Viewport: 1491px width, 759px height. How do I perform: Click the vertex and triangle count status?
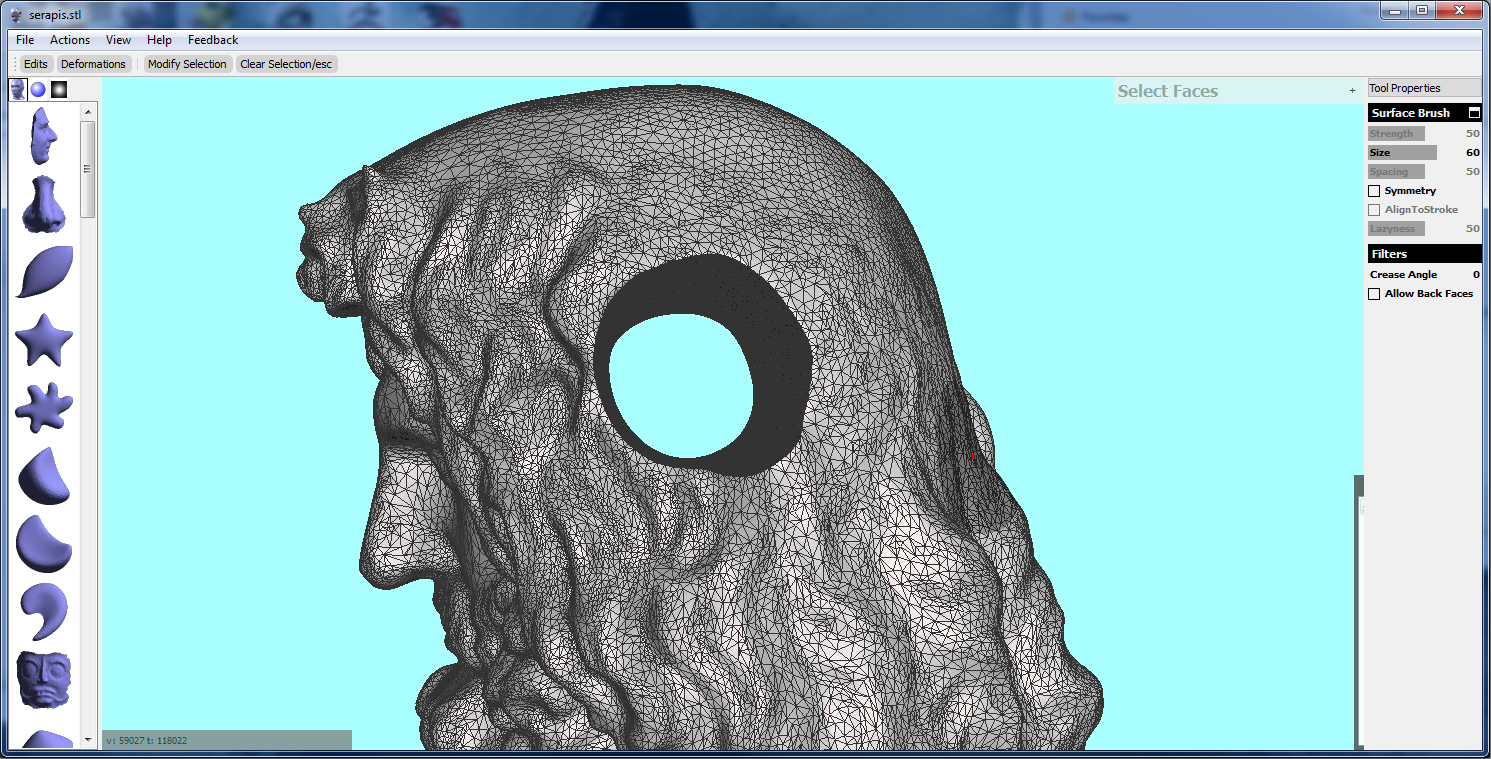point(146,741)
